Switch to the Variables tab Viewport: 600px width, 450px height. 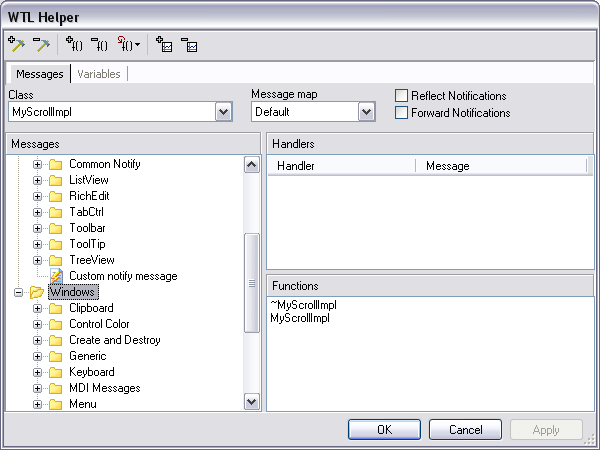(x=98, y=74)
